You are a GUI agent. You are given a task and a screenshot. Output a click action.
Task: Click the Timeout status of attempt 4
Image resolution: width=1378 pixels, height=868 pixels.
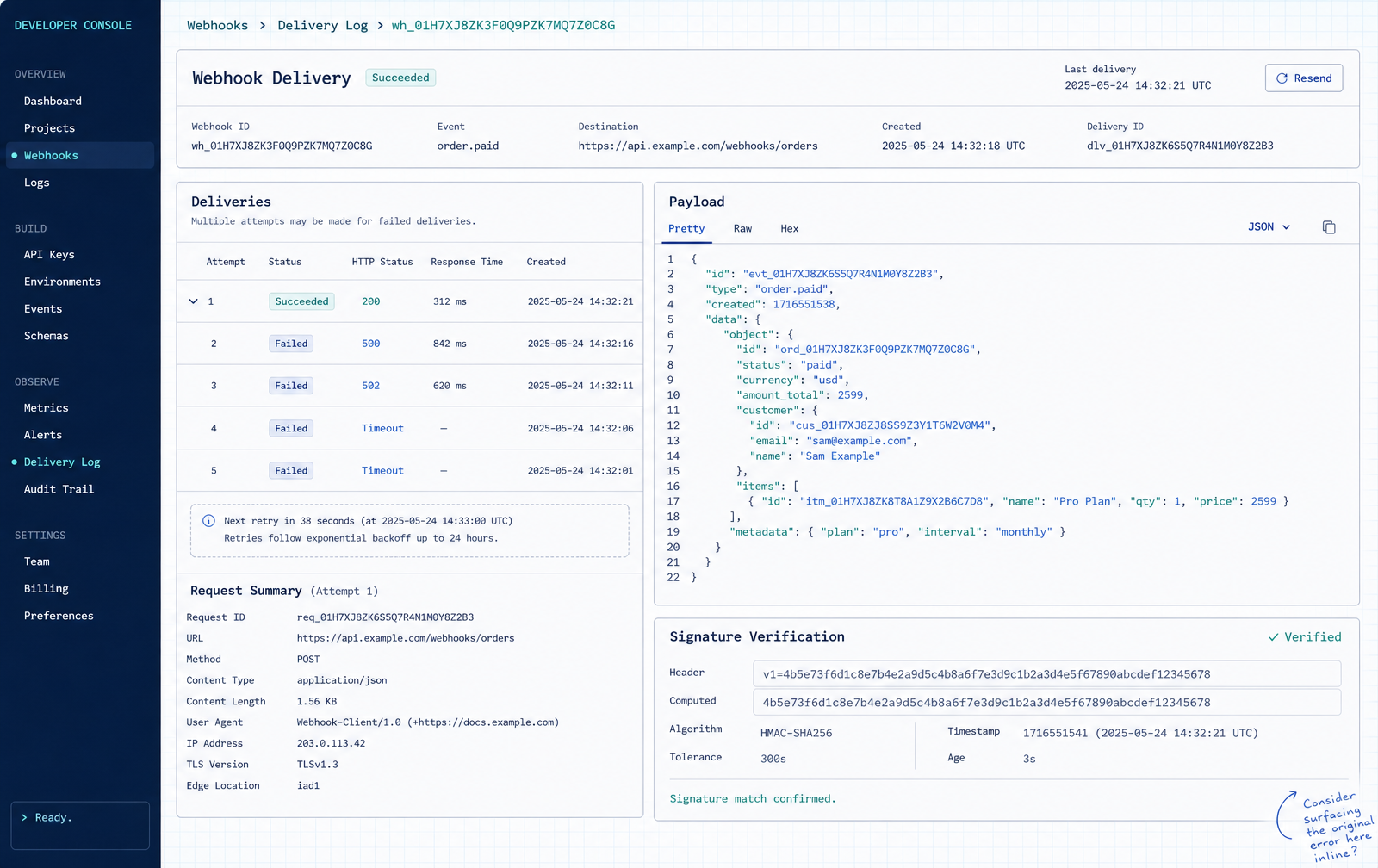pos(382,428)
